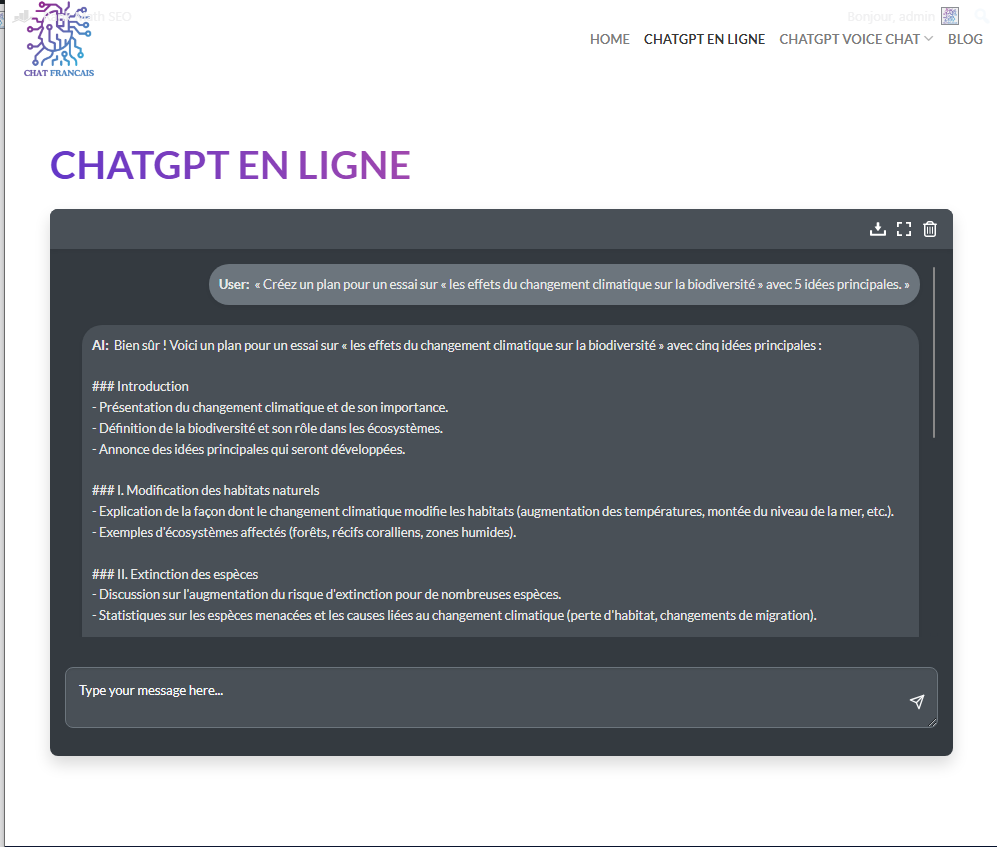Click 'Exemples d'écosystèmes affectés' line
Screen dimensions: 997x847
pyautogui.click(x=304, y=532)
